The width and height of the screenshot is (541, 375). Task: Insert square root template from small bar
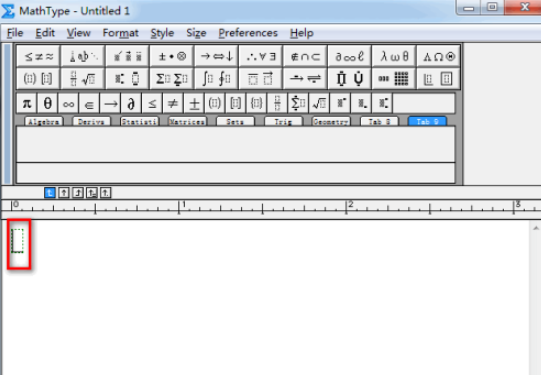319,103
